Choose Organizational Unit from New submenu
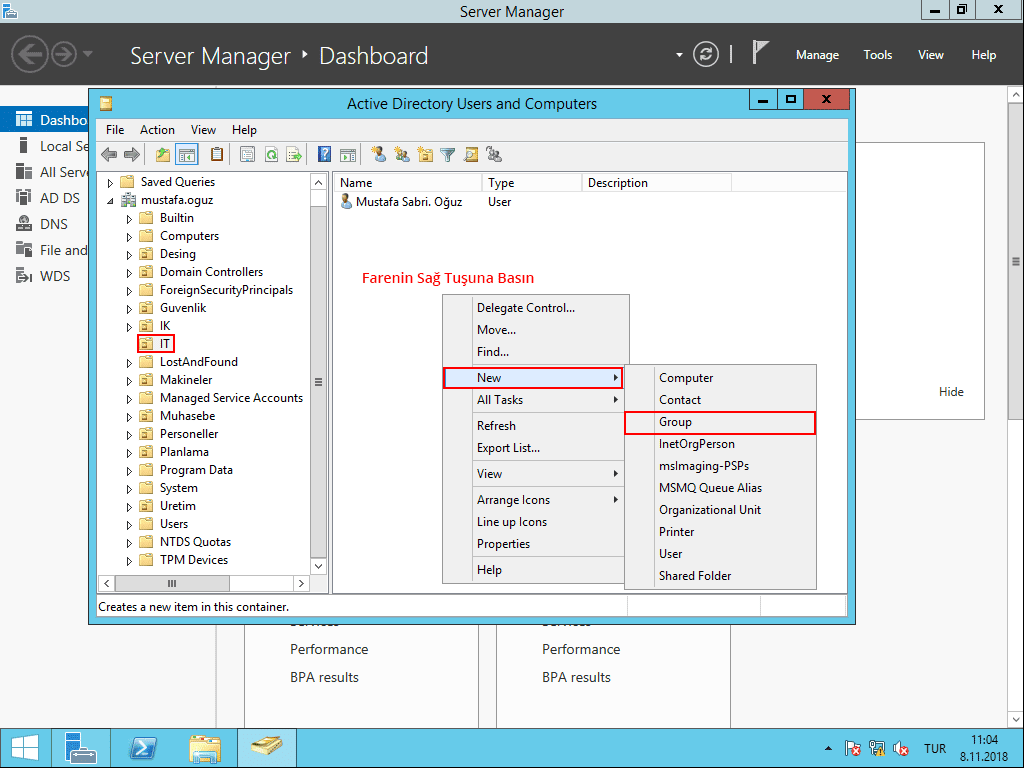 point(720,510)
